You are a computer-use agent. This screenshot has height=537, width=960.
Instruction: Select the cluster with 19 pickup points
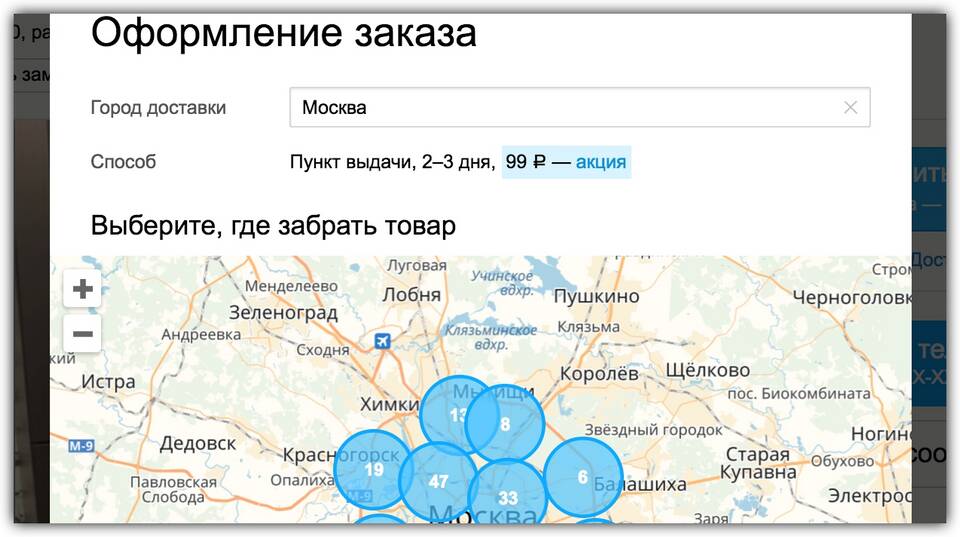point(373,470)
